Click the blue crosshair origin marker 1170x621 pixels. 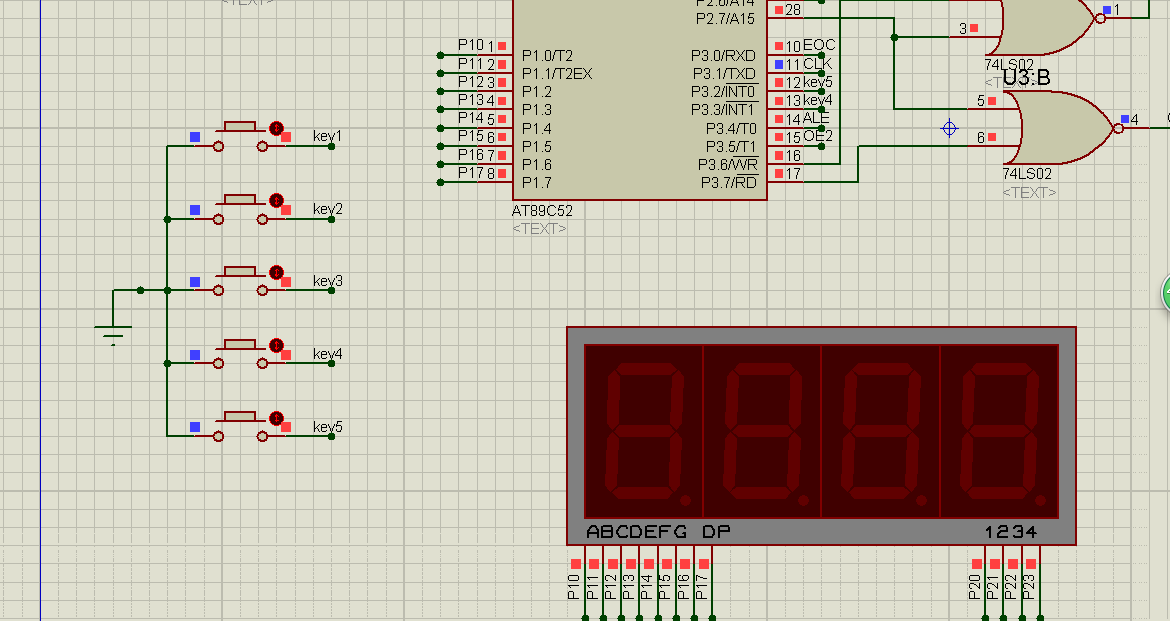[949, 128]
